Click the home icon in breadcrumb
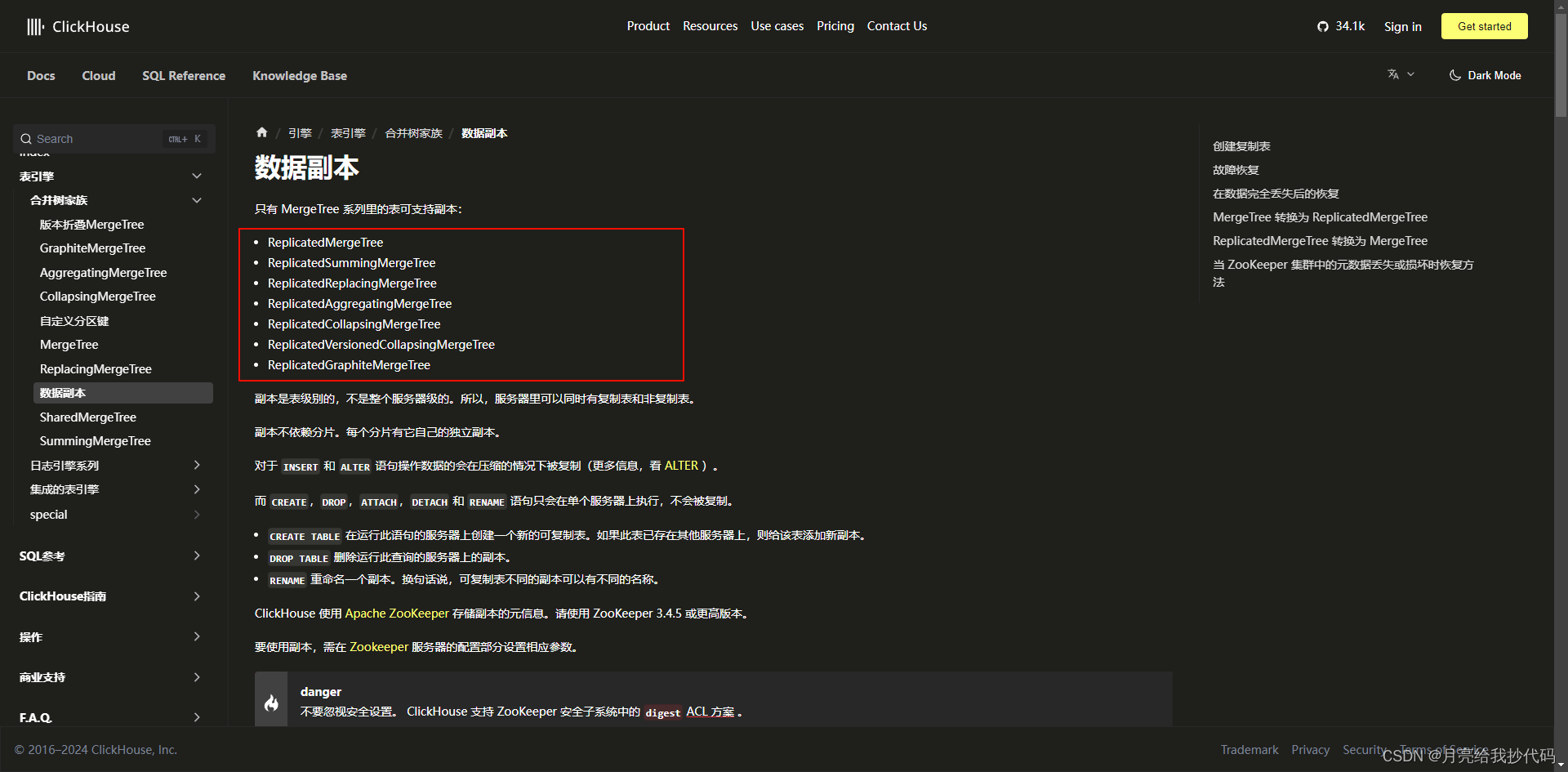Image resolution: width=1568 pixels, height=772 pixels. coord(261,132)
